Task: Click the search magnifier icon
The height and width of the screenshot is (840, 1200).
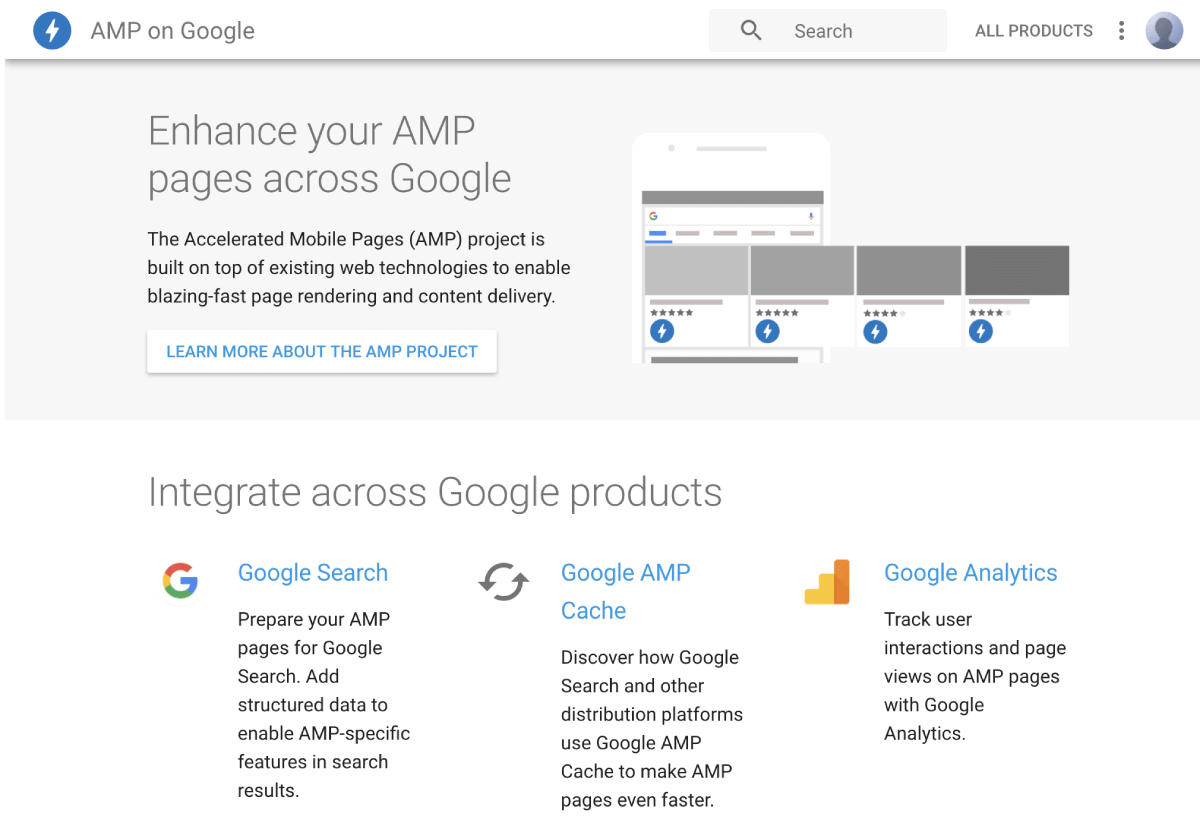Action: [x=751, y=31]
